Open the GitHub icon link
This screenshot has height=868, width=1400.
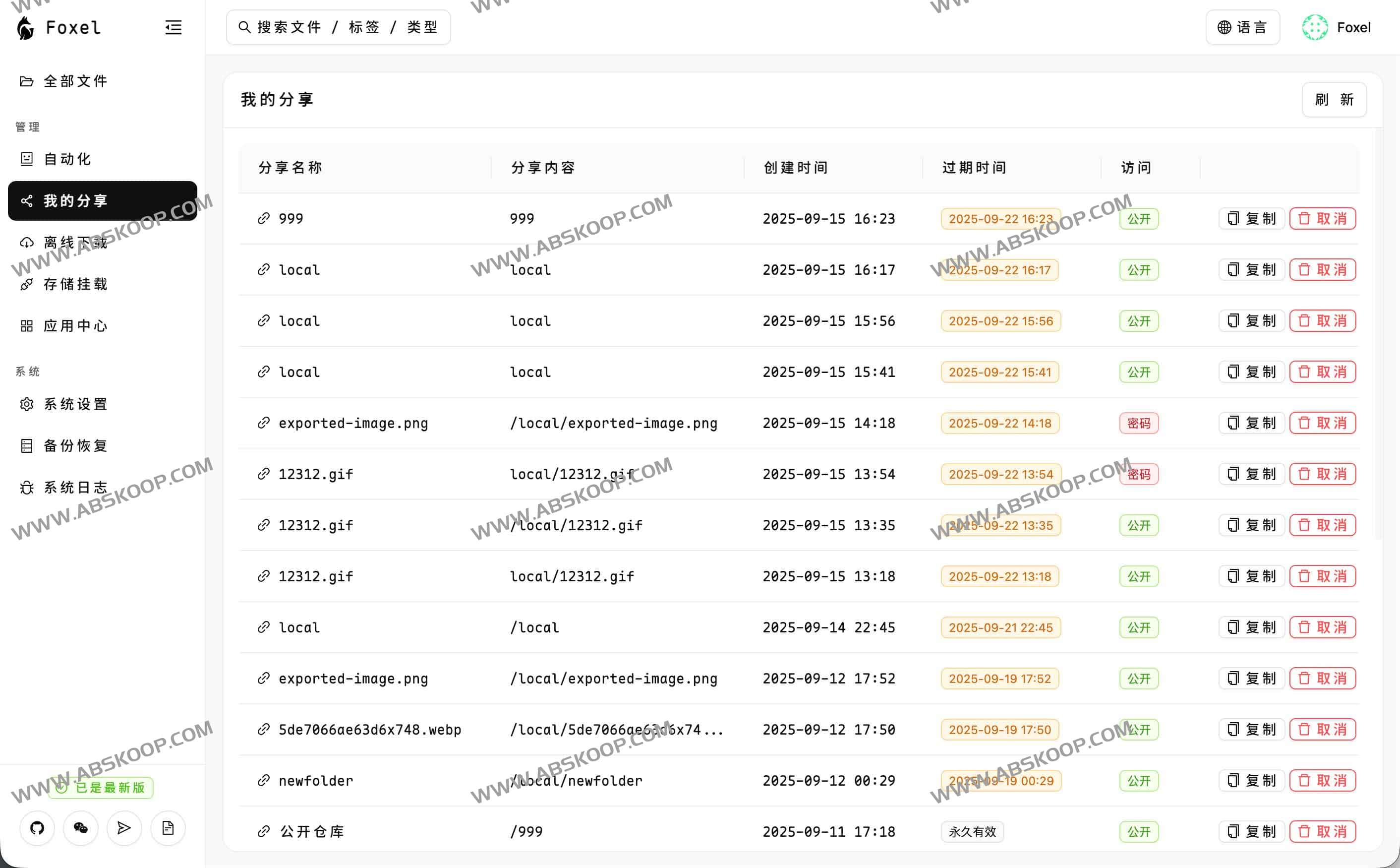click(x=37, y=828)
